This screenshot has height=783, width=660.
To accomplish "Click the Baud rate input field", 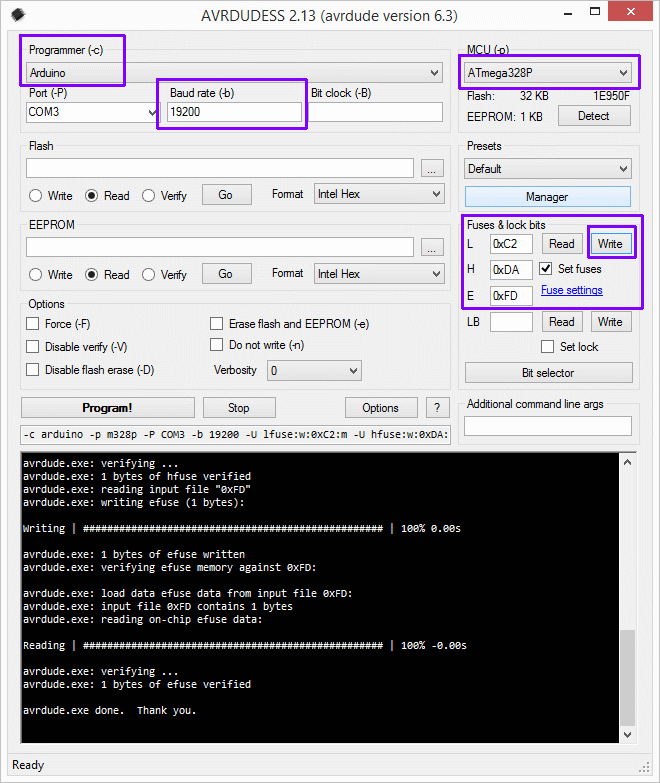I will 234,112.
